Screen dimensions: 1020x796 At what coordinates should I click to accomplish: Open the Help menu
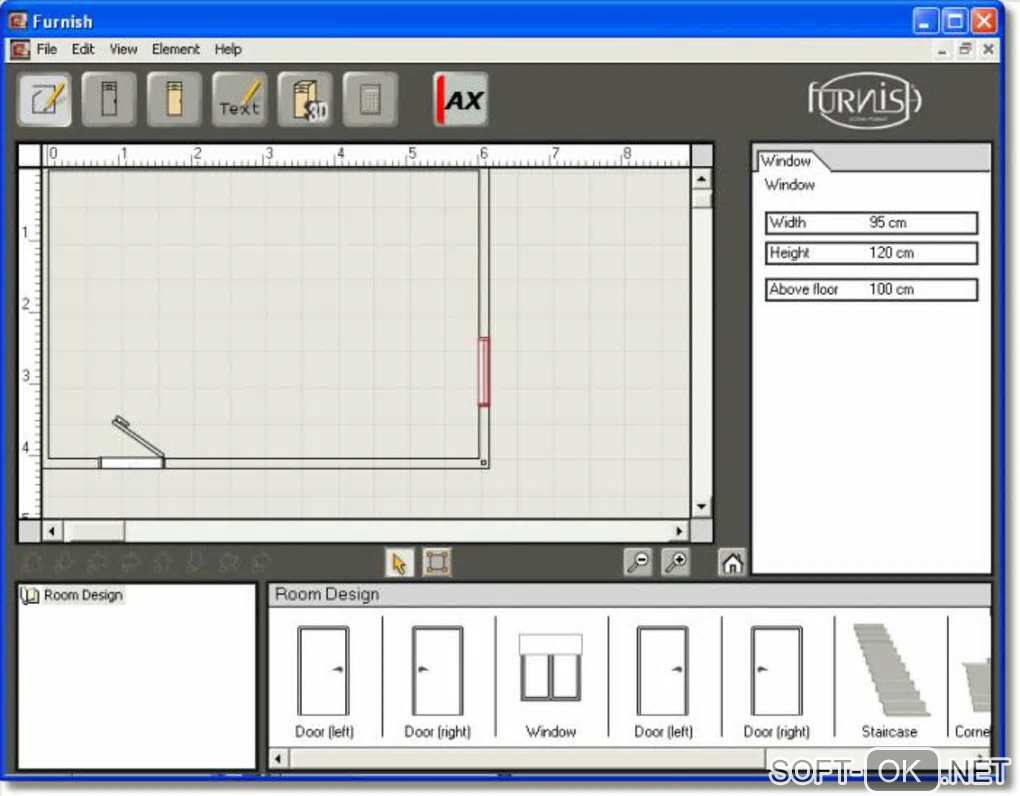tap(228, 49)
